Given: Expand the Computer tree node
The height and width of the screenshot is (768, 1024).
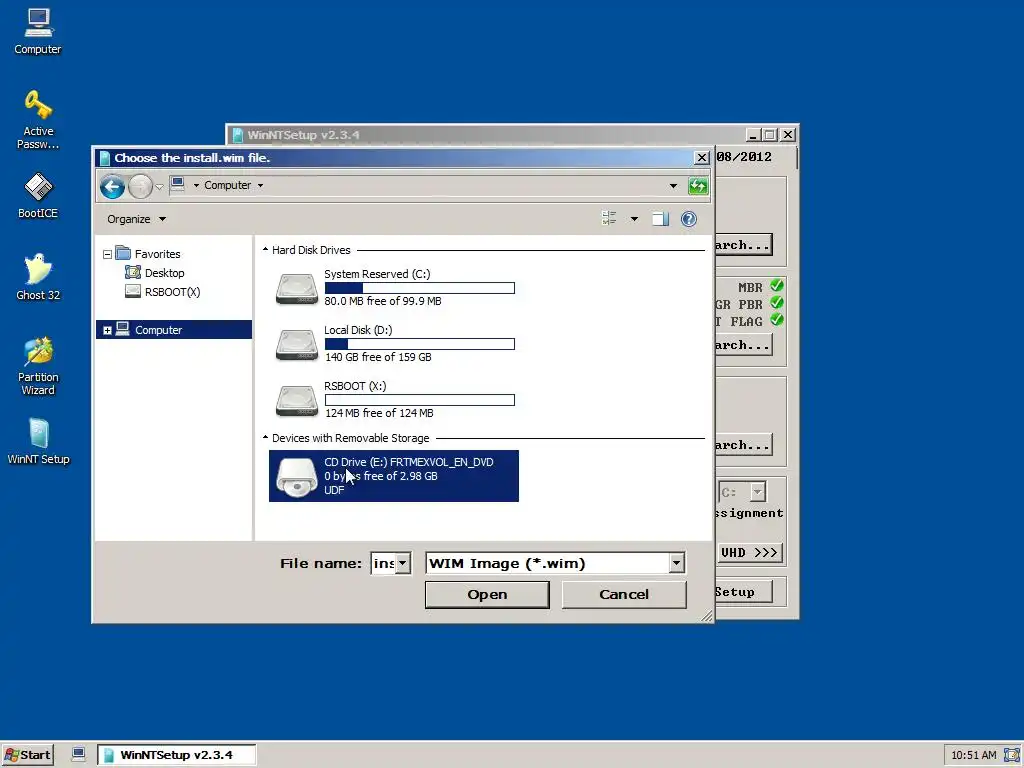Looking at the screenshot, I should (107, 330).
